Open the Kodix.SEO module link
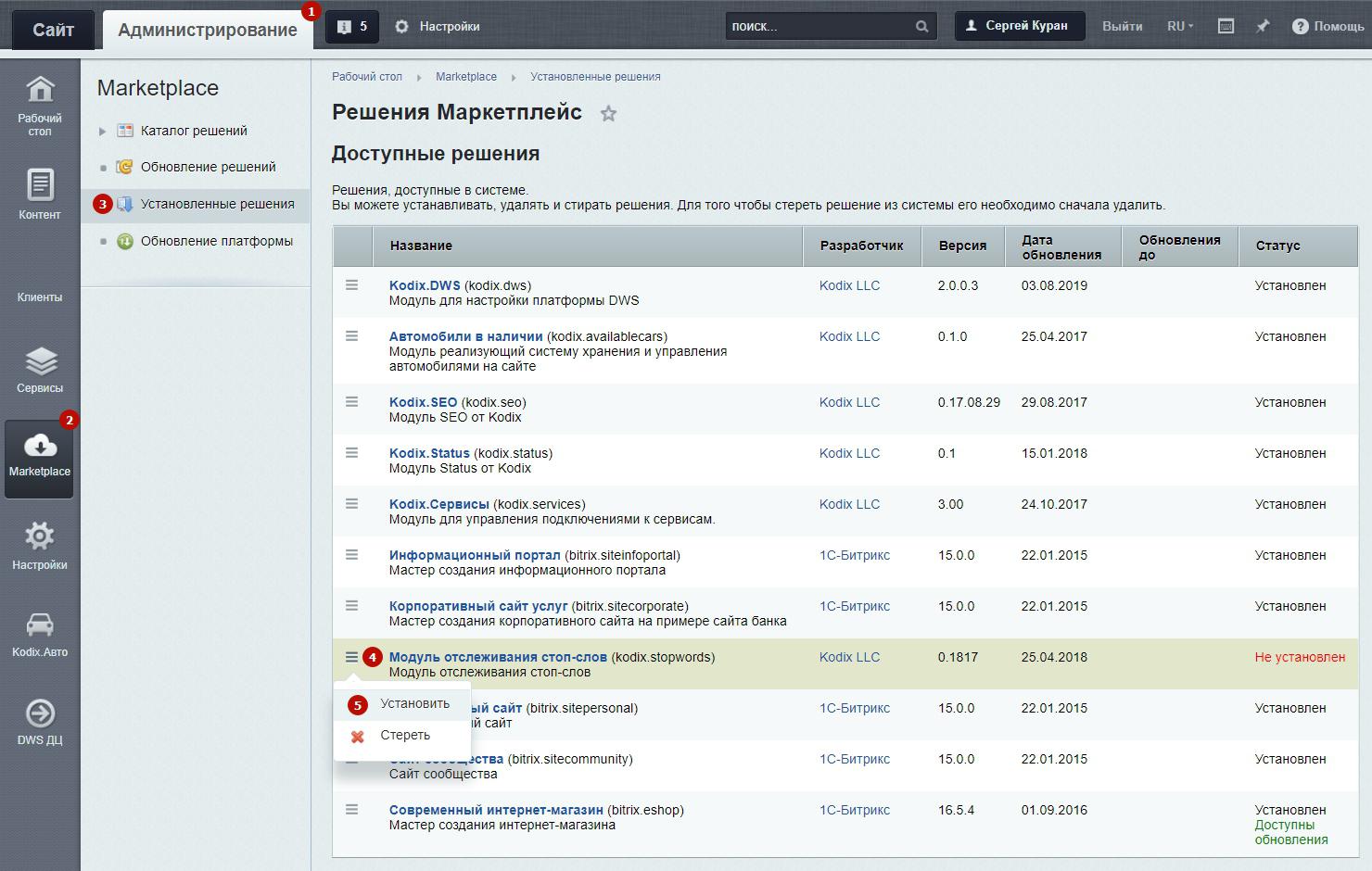Viewport: 1372px width, 871px height. coord(423,402)
